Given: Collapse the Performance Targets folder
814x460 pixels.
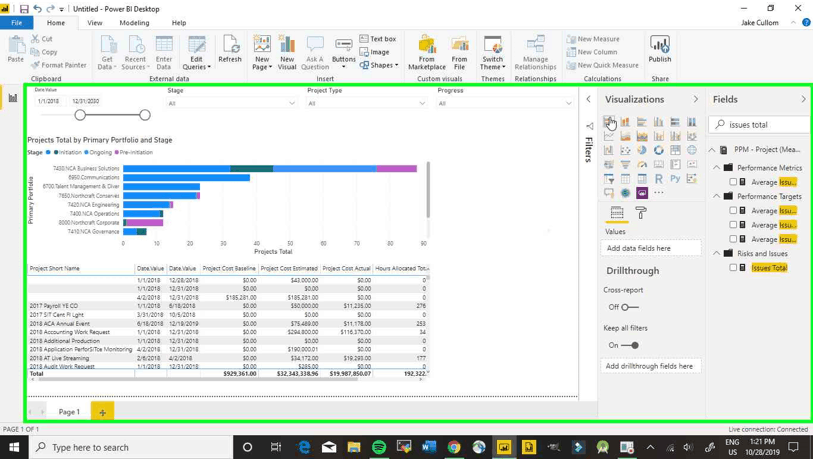Looking at the screenshot, I should click(716, 196).
